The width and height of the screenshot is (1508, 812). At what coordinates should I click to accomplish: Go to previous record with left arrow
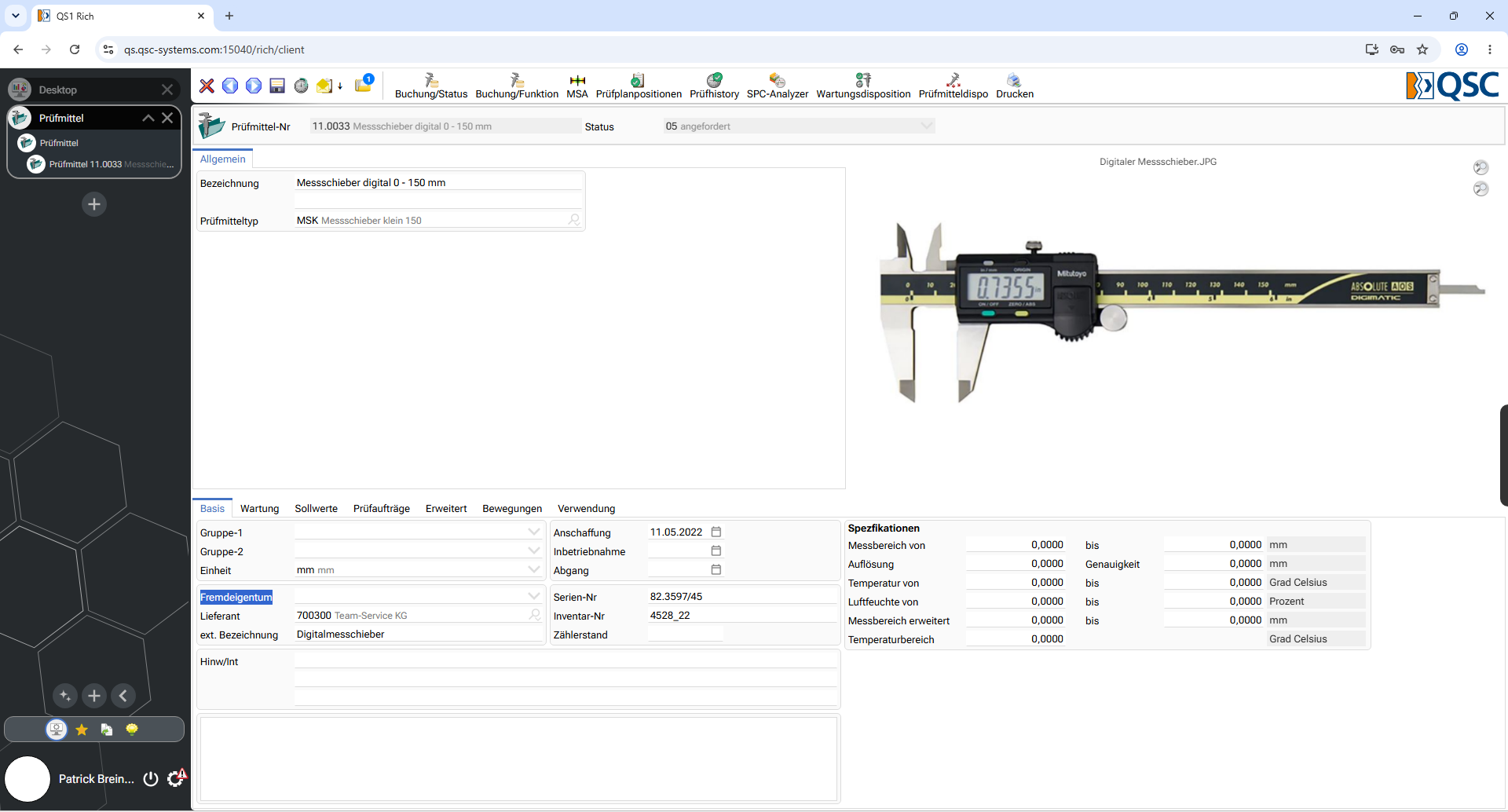point(230,86)
